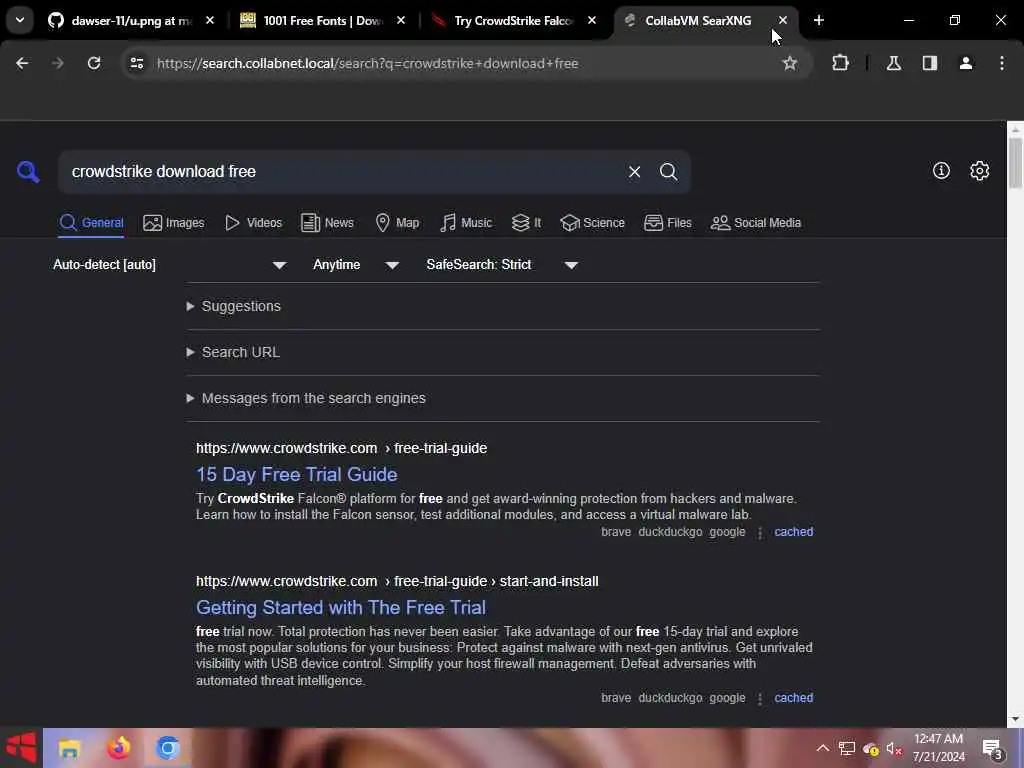Open tab search dropdown arrow
1024x768 pixels.
tap(20, 20)
